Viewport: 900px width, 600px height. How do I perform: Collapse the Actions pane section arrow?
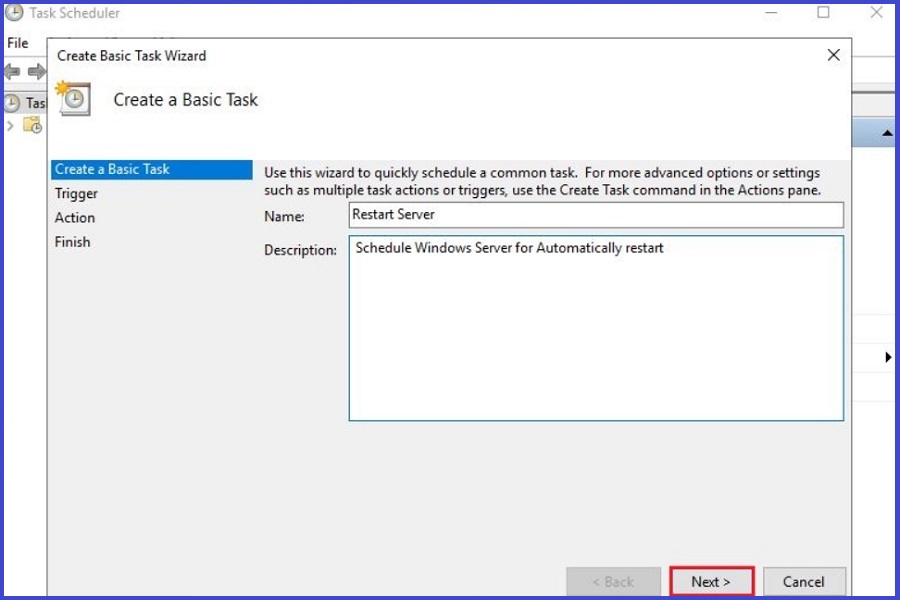pyautogui.click(x=886, y=133)
